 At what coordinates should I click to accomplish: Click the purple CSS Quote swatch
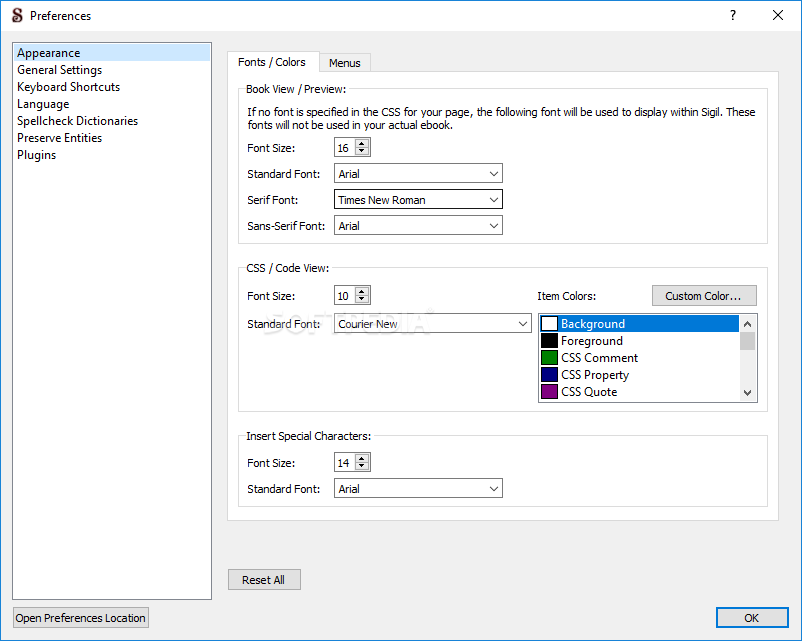549,391
